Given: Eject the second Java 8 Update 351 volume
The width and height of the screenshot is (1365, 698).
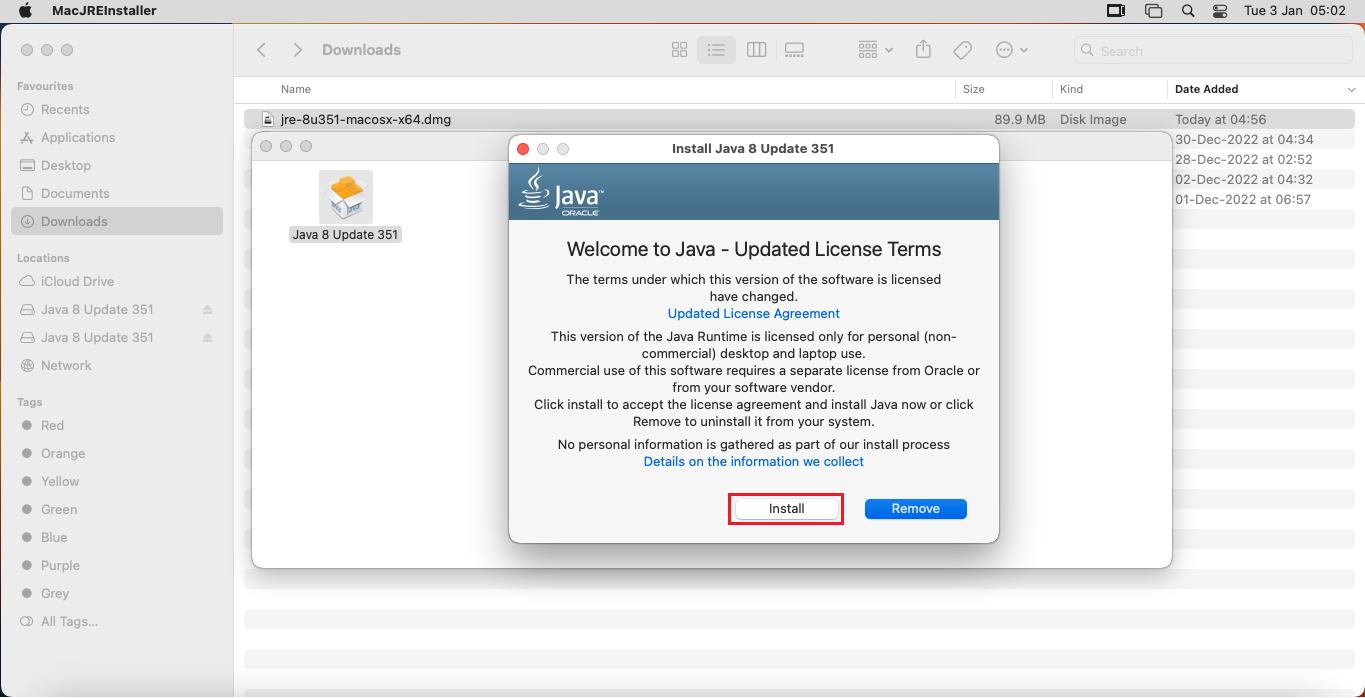Looking at the screenshot, I should [x=208, y=337].
